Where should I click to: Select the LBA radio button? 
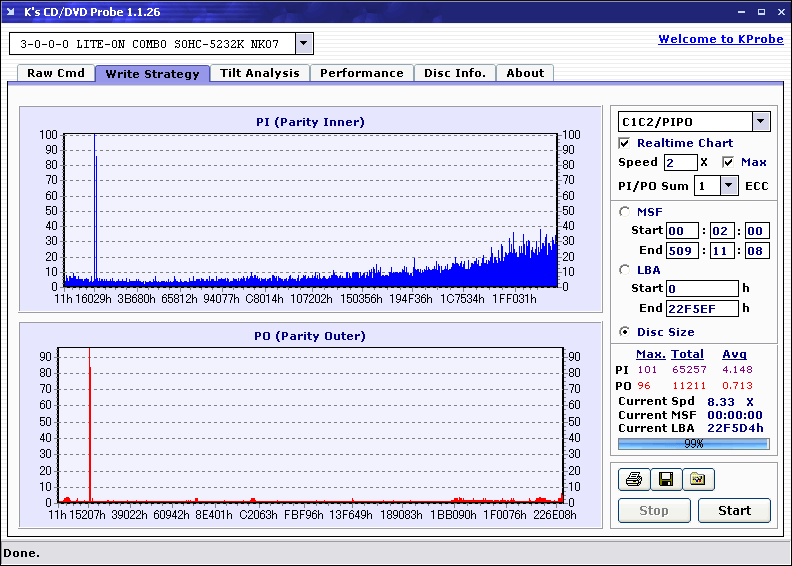(x=625, y=269)
